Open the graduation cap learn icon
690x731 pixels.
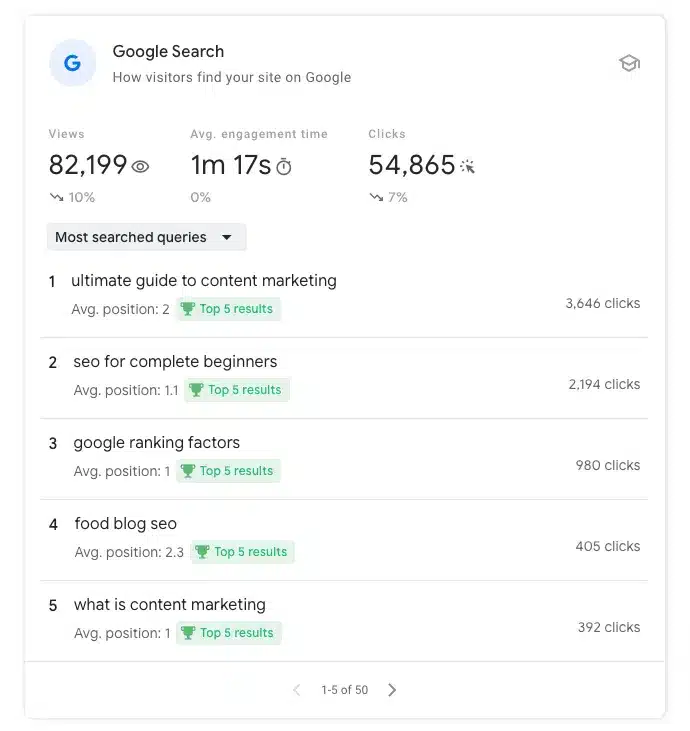629,63
